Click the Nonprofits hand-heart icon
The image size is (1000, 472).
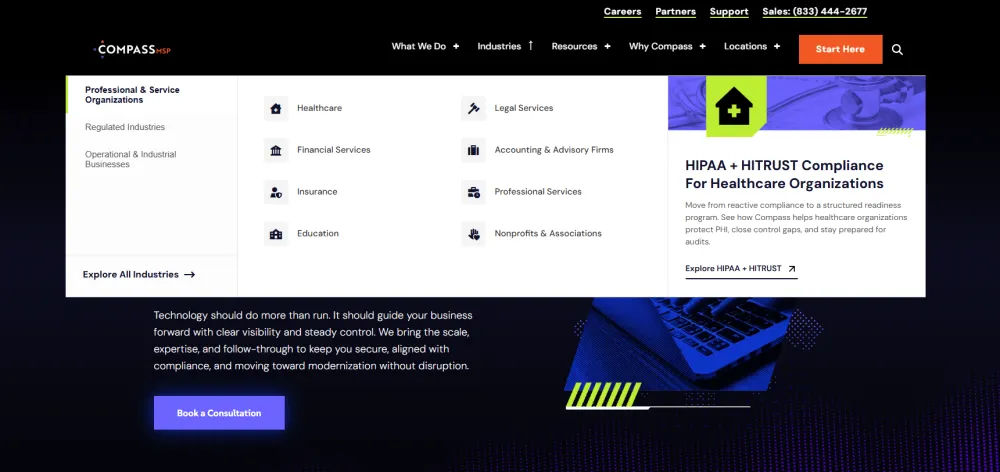[473, 234]
